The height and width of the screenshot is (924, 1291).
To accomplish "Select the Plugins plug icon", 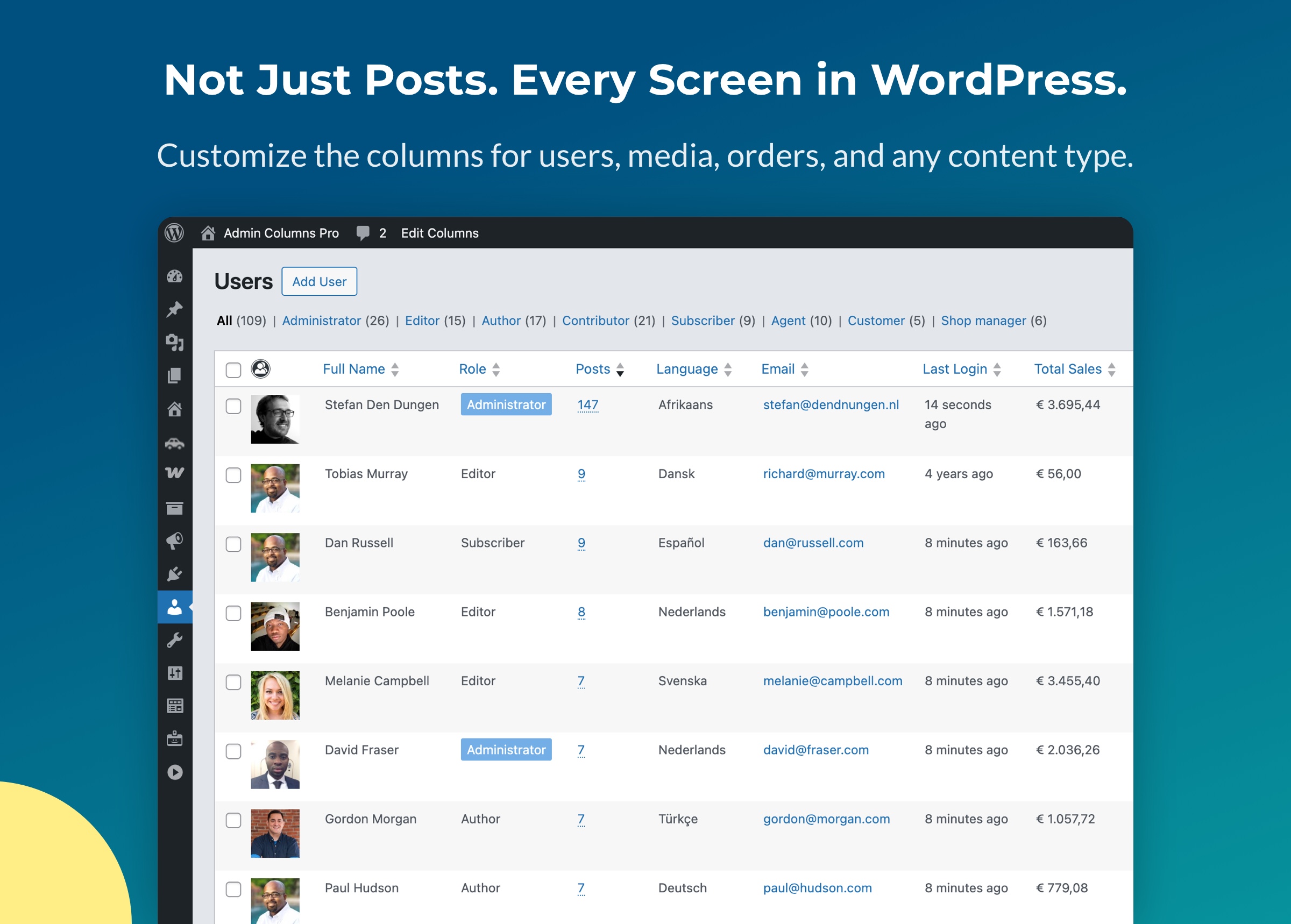I will tap(175, 574).
